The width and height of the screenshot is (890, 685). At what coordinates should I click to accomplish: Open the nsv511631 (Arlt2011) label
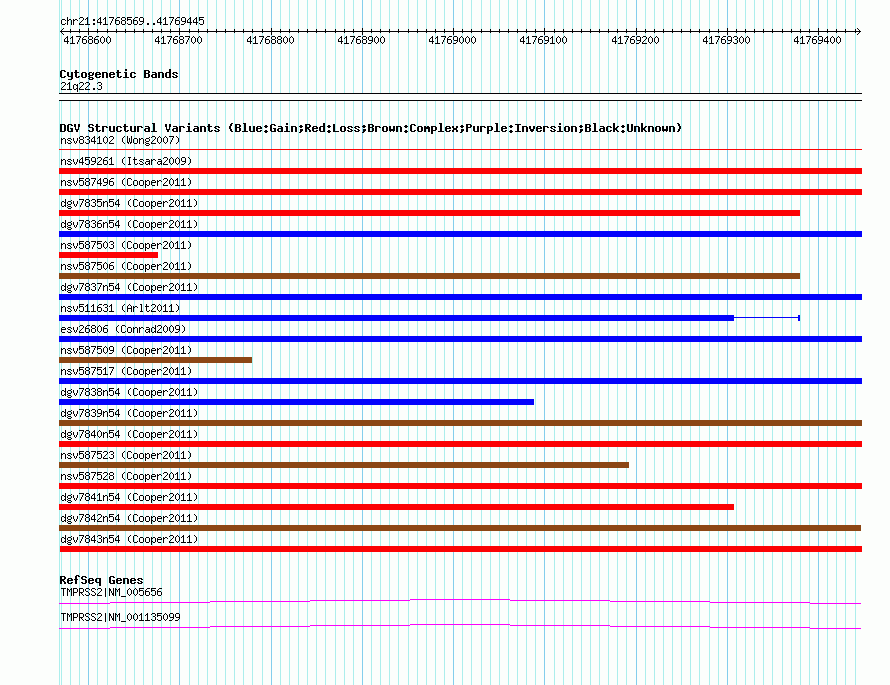120,308
